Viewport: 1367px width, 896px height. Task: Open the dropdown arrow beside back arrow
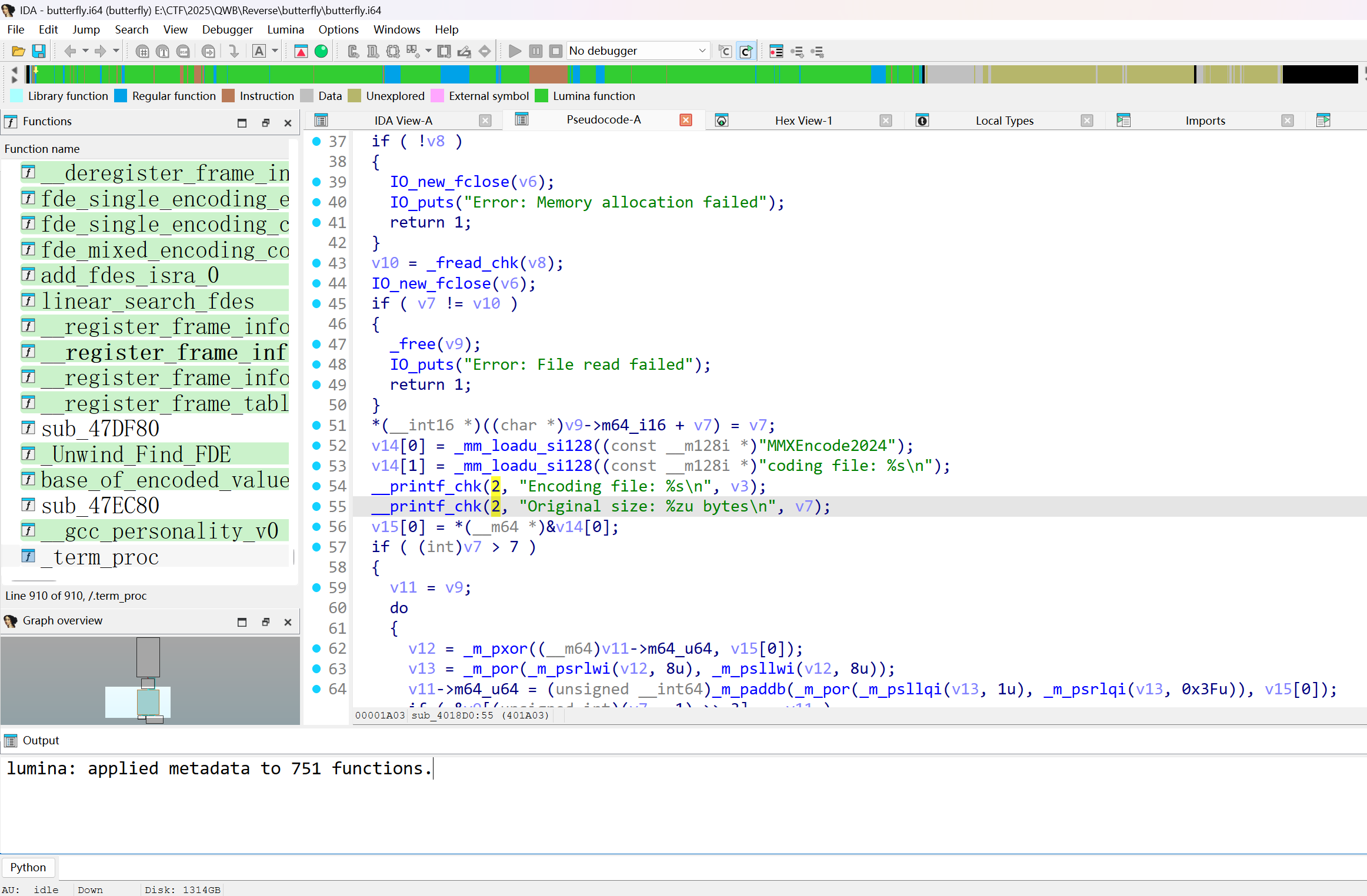tap(85, 51)
